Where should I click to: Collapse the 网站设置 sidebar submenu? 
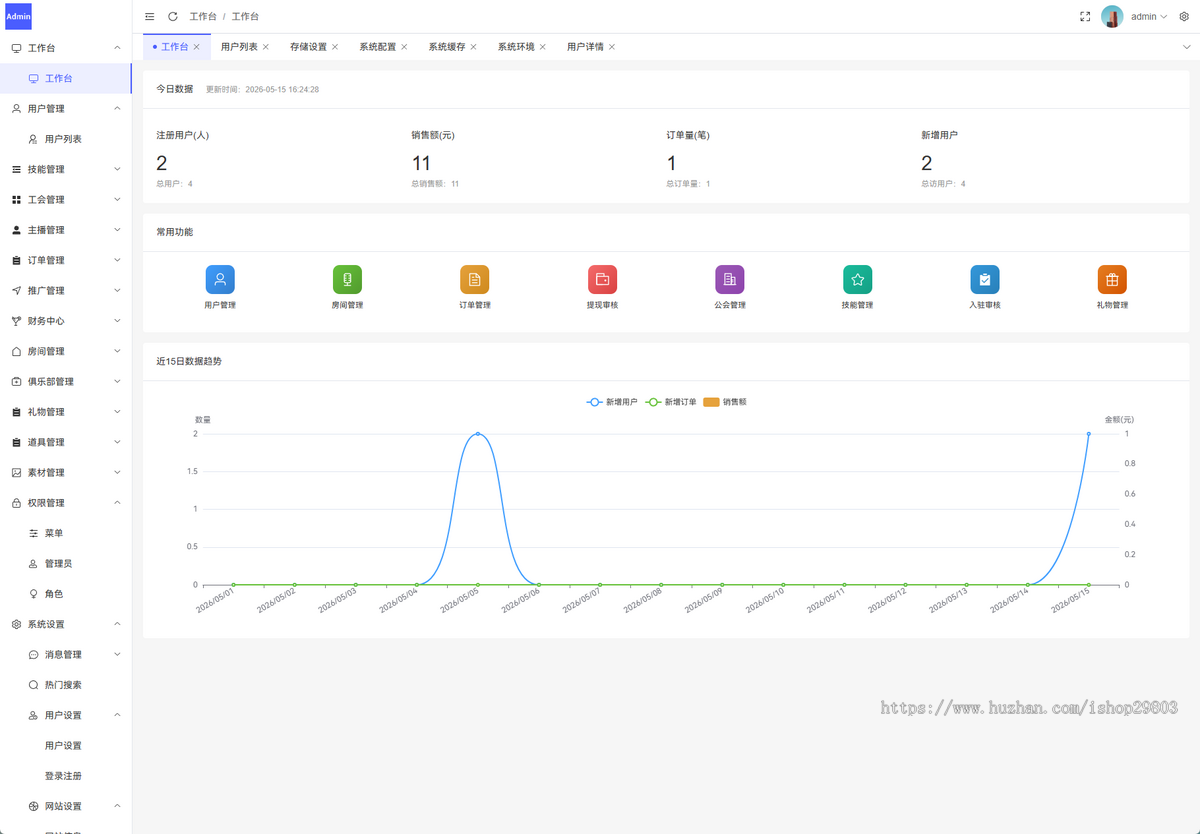[x=66, y=806]
